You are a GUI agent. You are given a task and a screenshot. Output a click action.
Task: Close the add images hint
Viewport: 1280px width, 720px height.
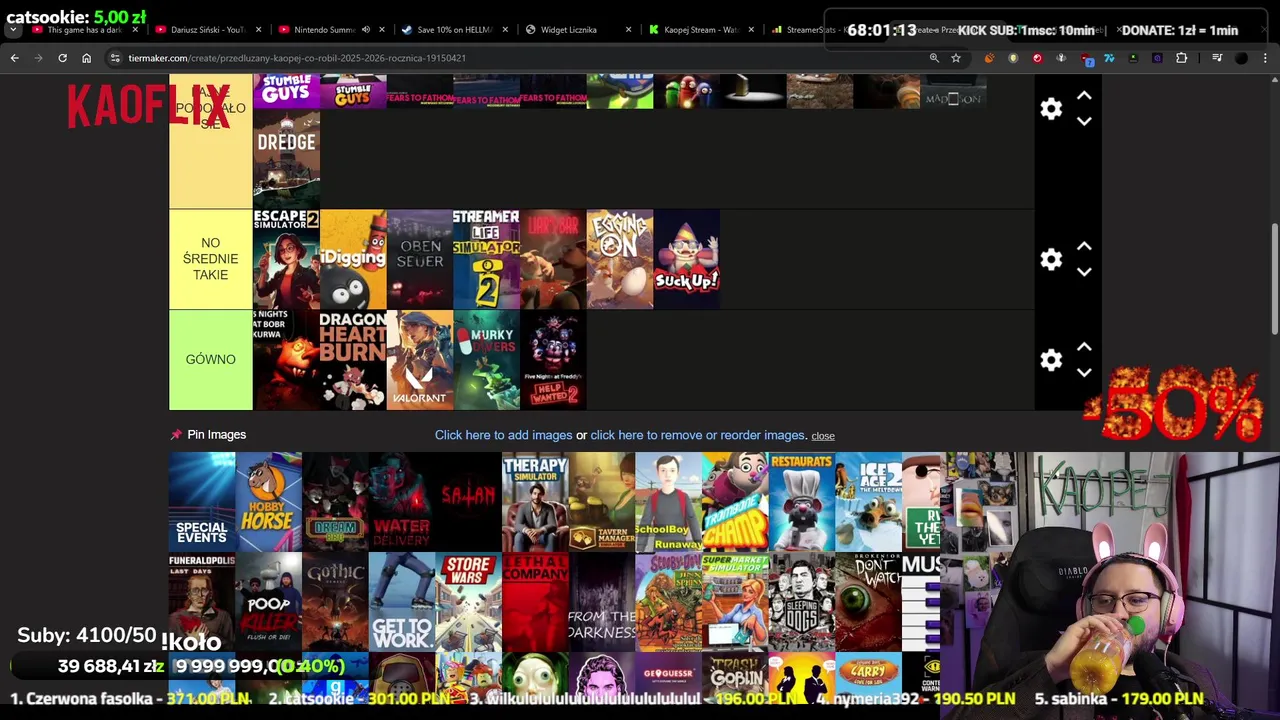click(823, 436)
